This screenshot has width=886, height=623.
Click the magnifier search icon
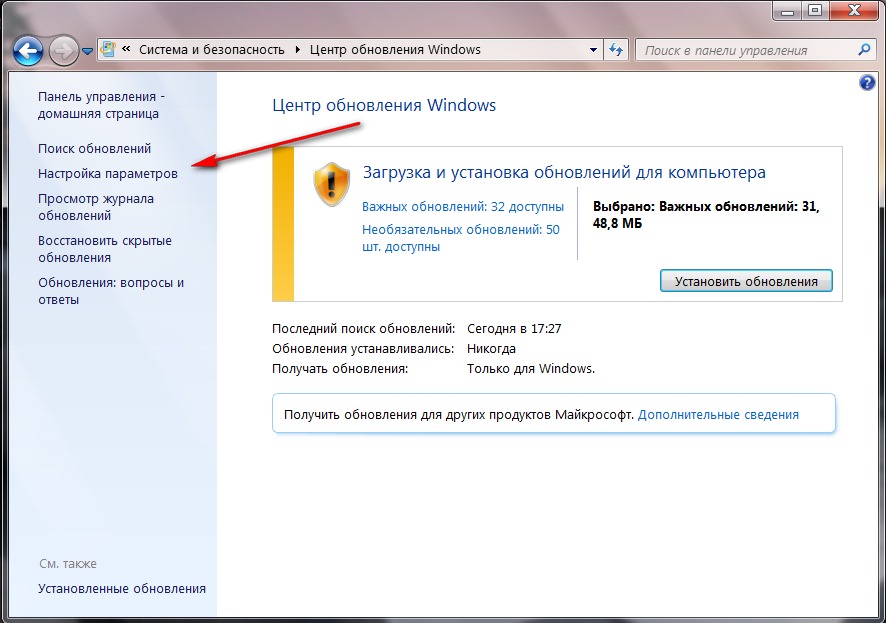864,50
